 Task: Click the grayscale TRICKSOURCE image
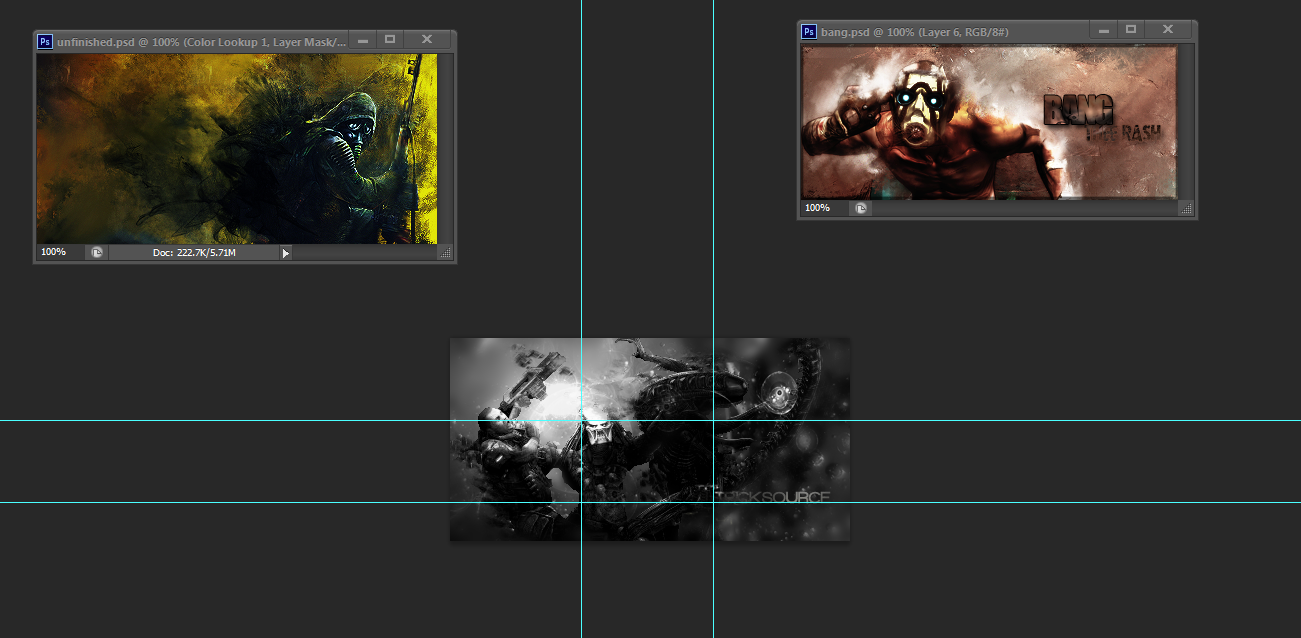[650, 439]
